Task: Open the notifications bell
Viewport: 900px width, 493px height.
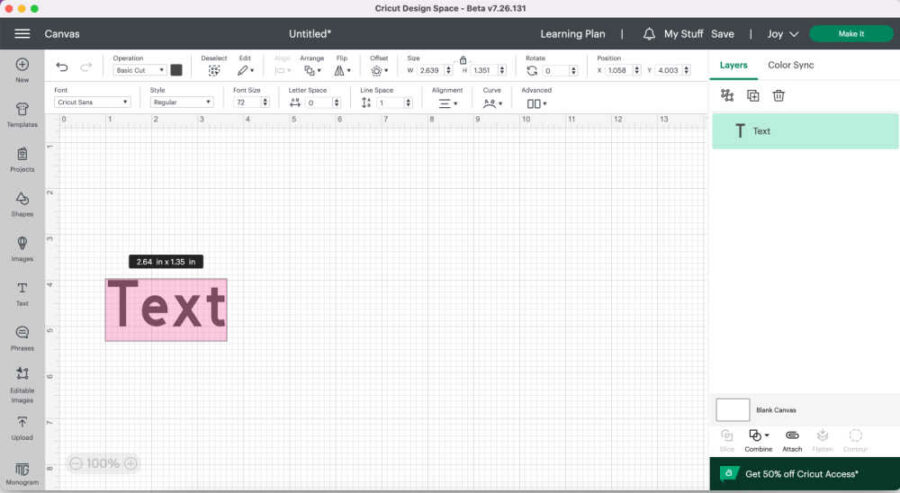Action: 649,34
